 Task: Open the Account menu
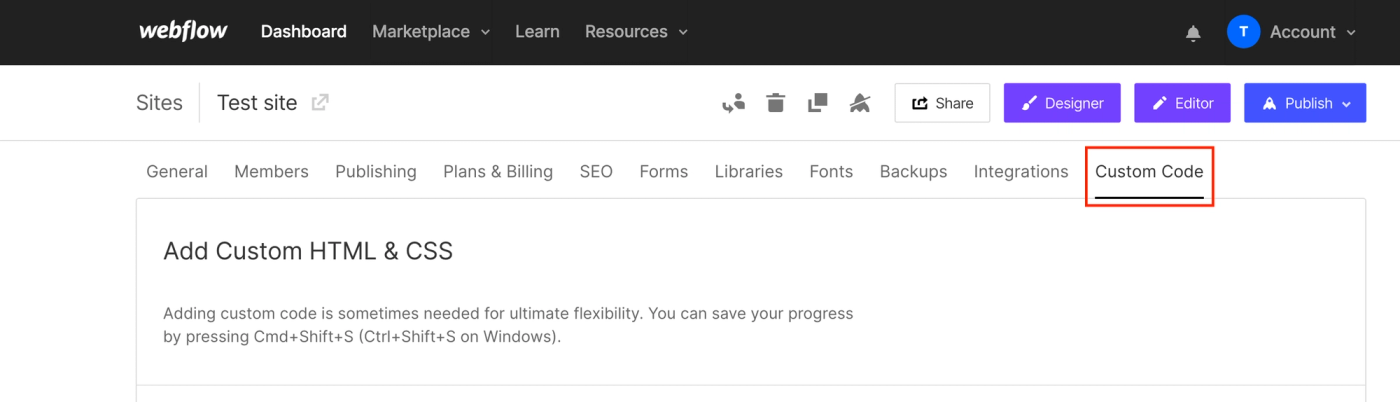pos(1313,32)
